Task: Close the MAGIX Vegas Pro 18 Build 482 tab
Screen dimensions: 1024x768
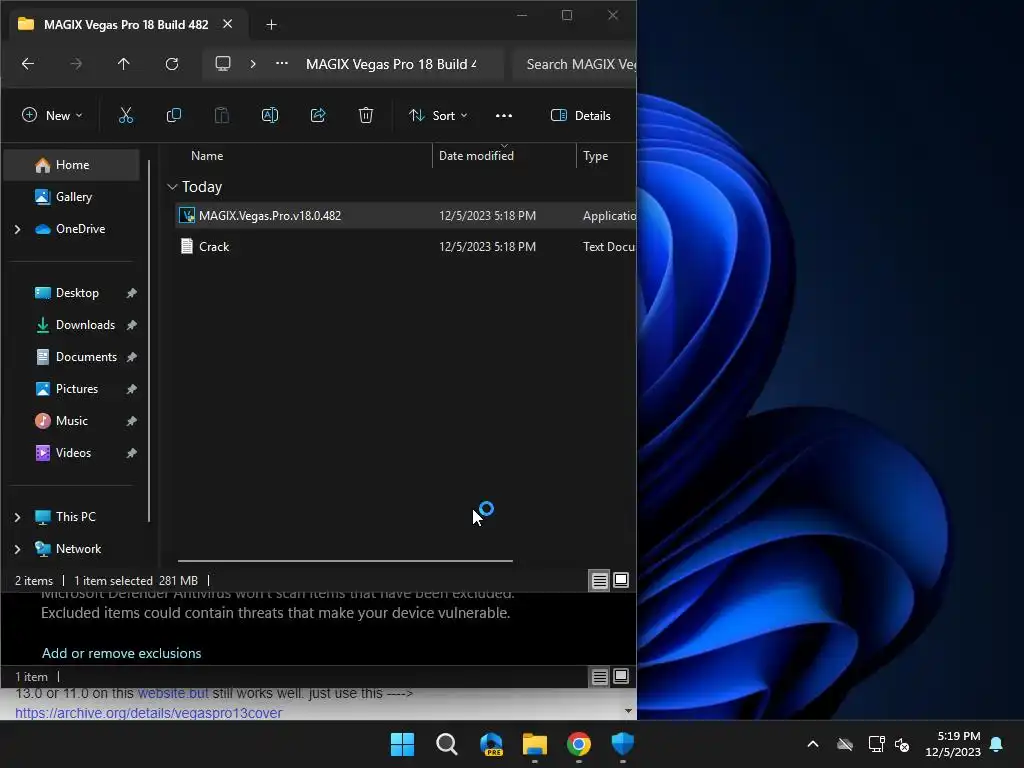Action: click(227, 24)
